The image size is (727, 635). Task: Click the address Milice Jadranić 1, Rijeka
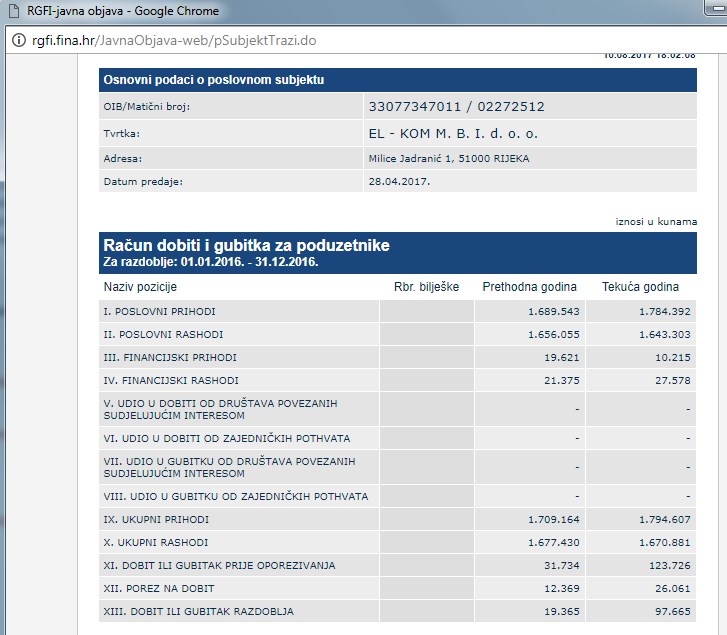[x=449, y=158]
